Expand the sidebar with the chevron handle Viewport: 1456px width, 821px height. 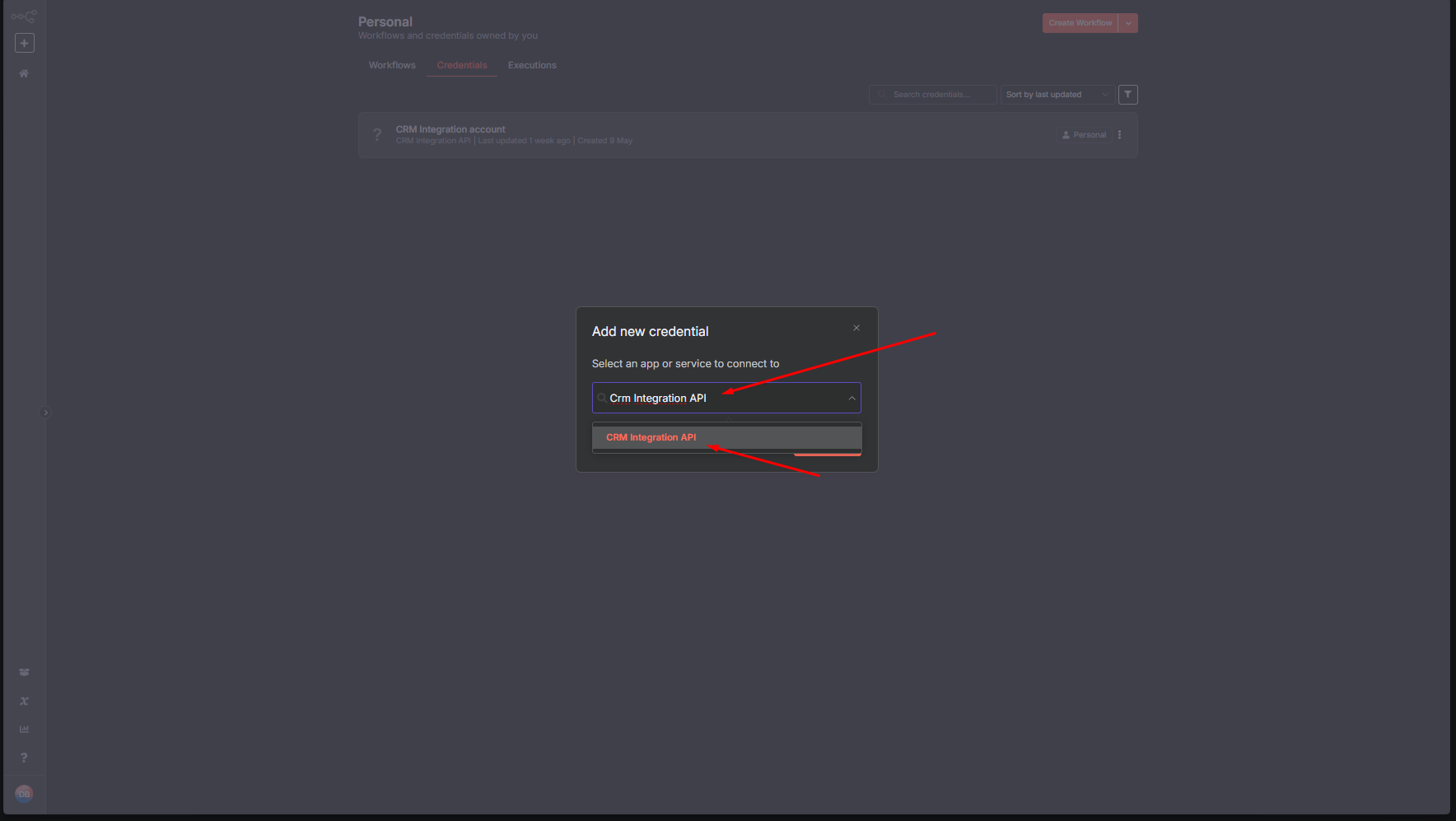[x=45, y=413]
